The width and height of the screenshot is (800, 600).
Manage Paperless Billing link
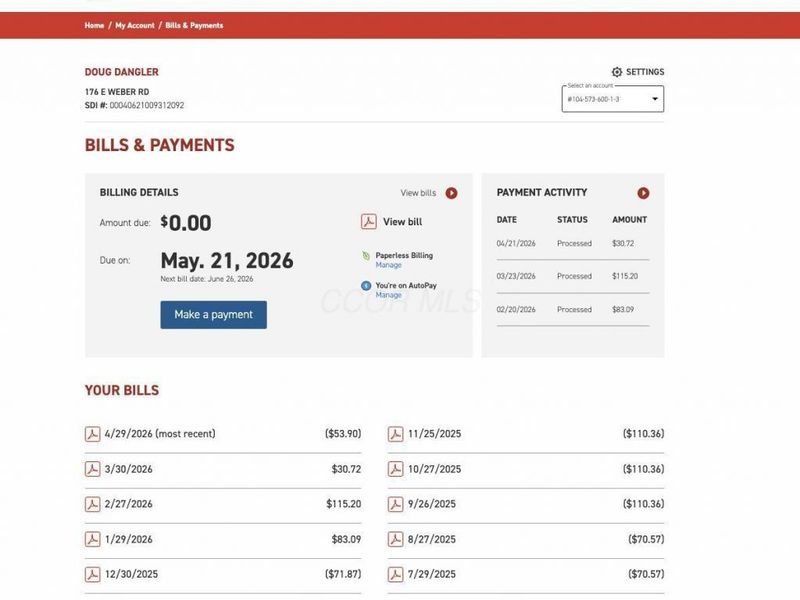[389, 265]
